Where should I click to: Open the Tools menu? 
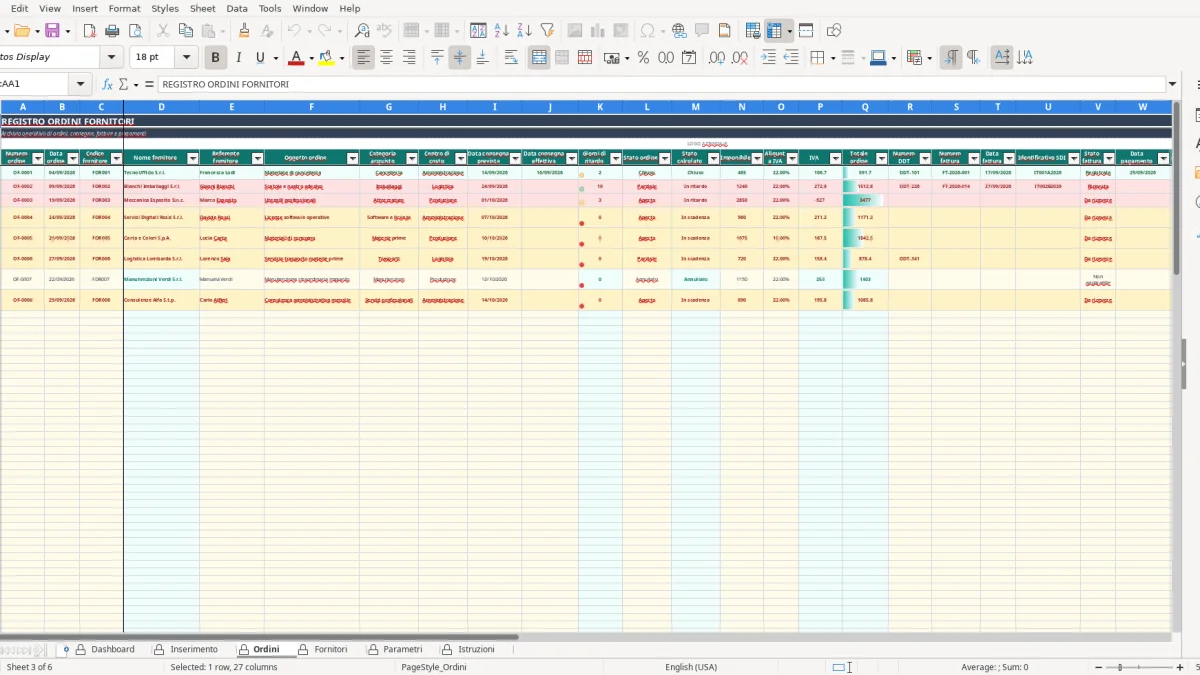(x=270, y=8)
